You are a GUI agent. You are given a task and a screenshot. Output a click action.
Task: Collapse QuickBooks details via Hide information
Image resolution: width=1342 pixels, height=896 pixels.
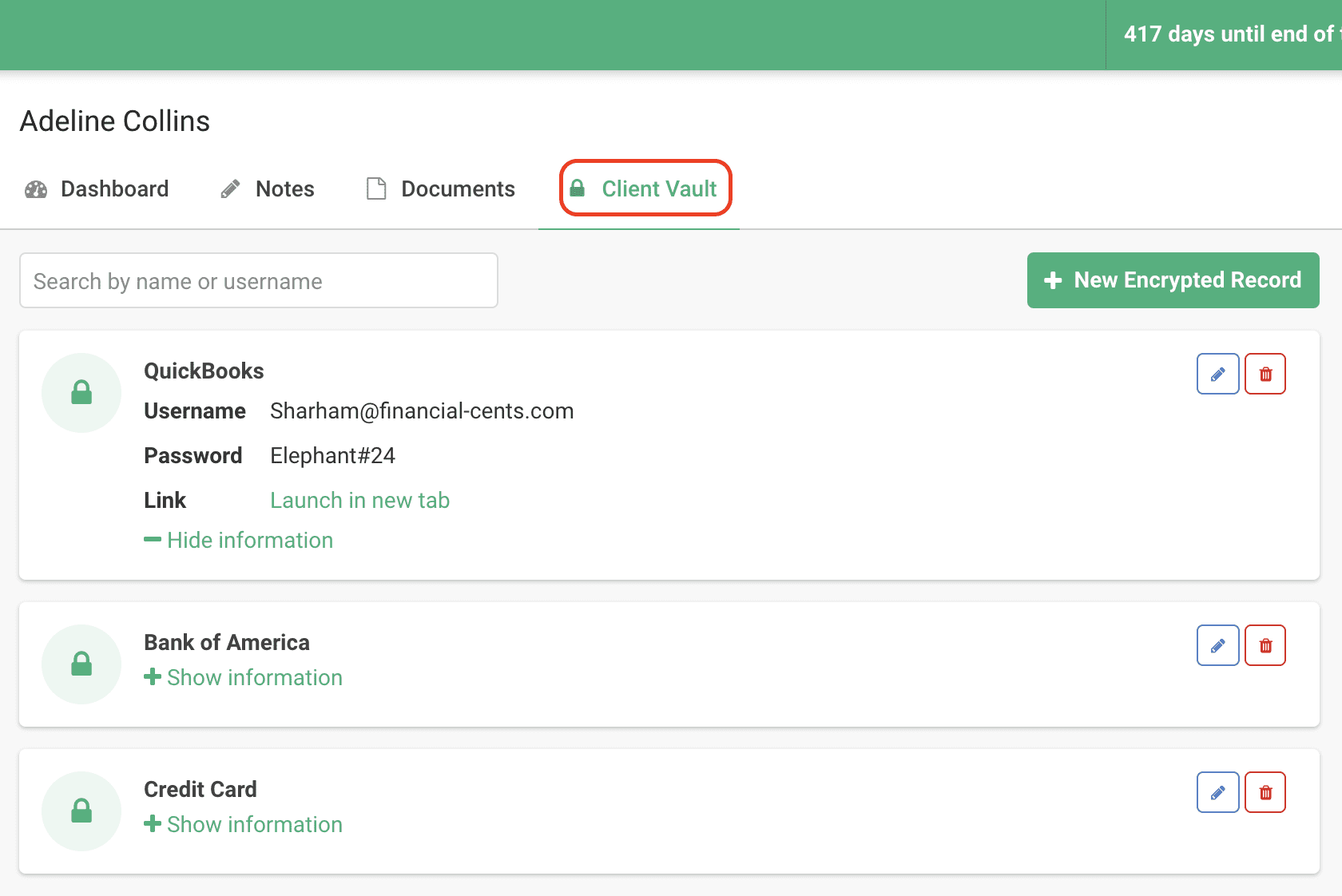239,541
